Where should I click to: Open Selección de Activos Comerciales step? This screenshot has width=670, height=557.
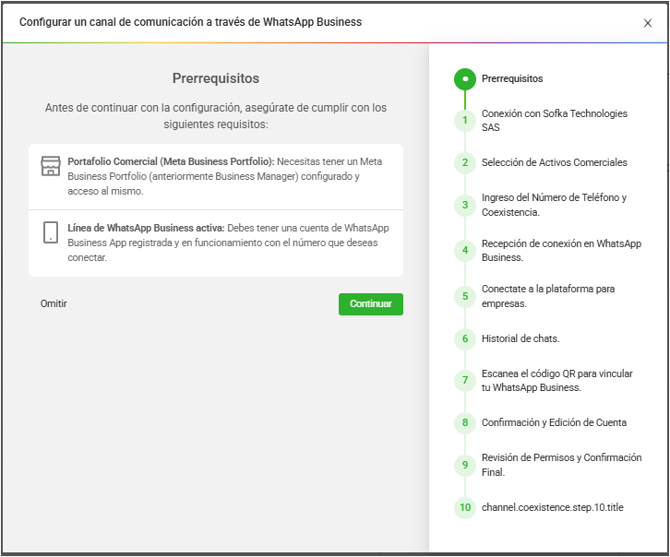pyautogui.click(x=554, y=163)
